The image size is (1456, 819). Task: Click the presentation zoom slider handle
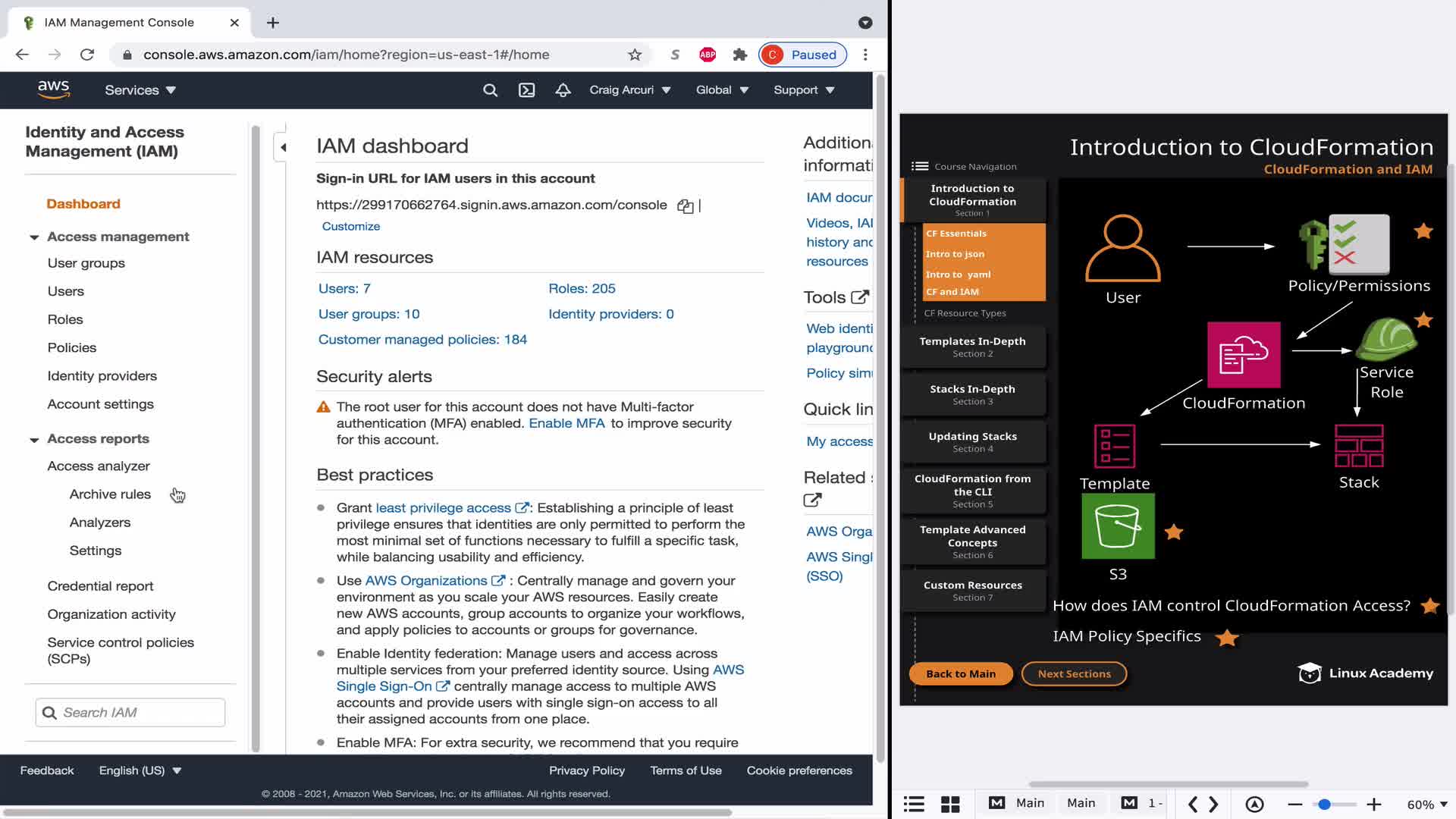1324,804
